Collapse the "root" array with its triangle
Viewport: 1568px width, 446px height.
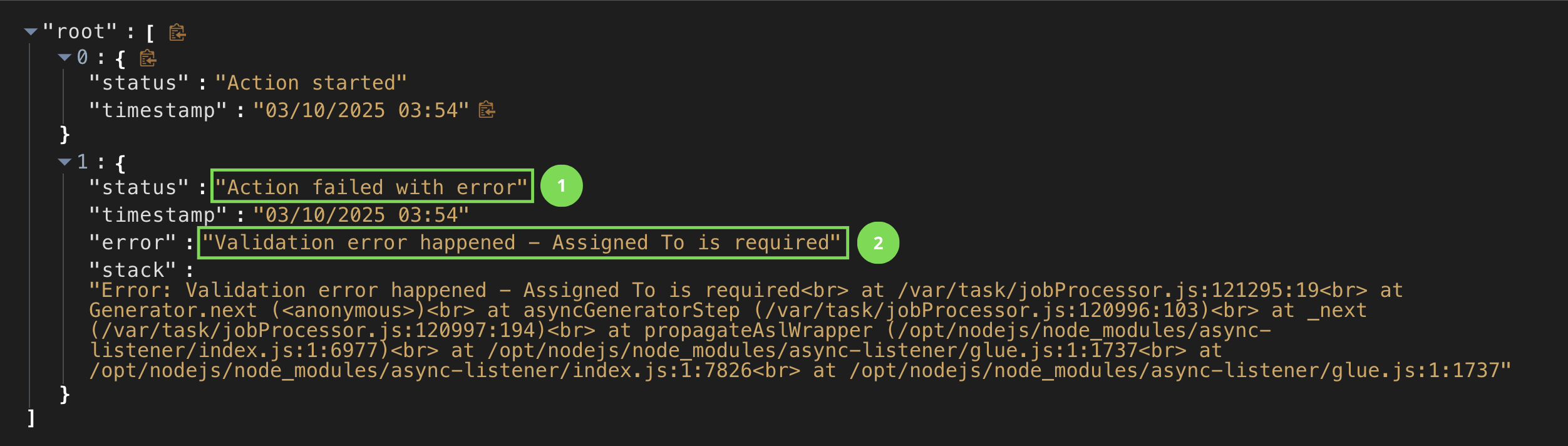(x=31, y=31)
